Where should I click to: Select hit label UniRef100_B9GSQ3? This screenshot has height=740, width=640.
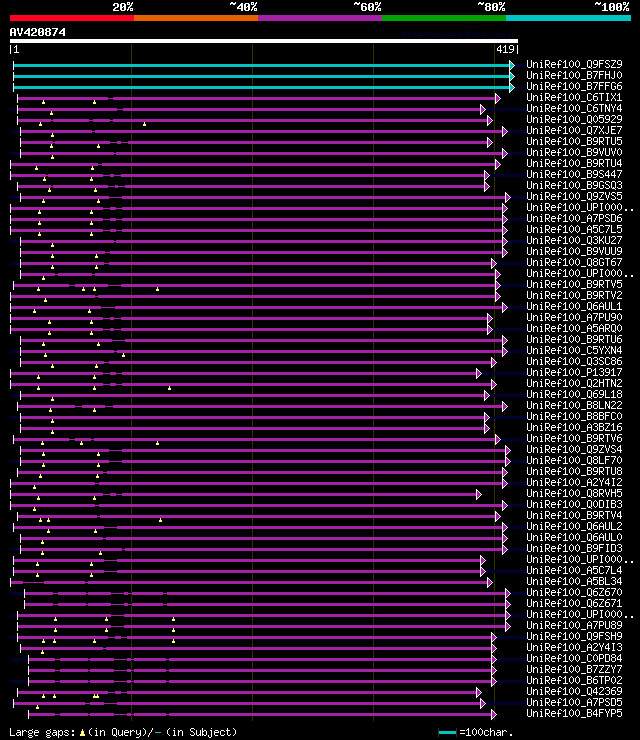[x=574, y=185]
